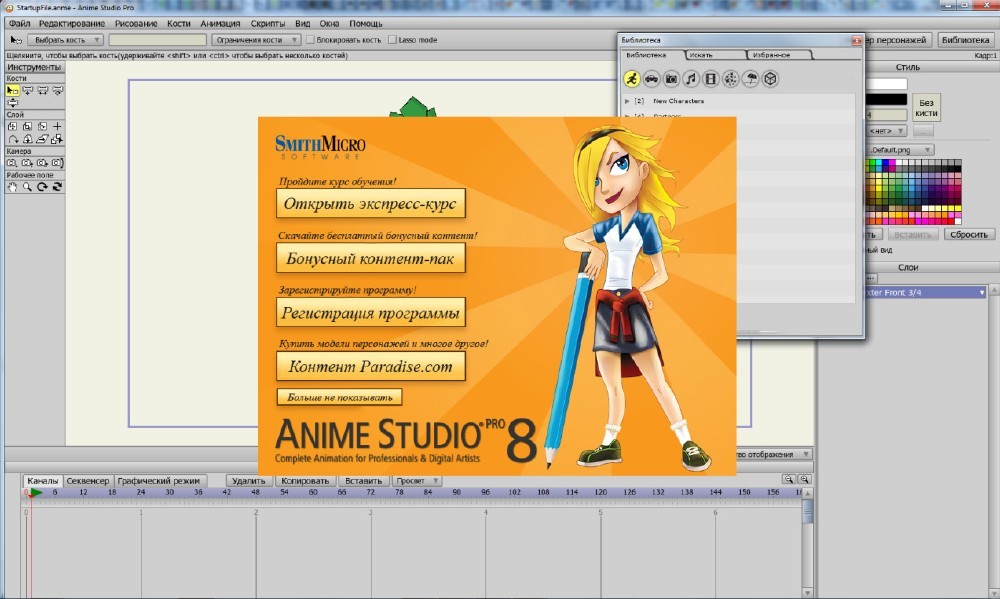Choose the Roll Camera tool
The width and height of the screenshot is (1000, 599).
click(43, 163)
